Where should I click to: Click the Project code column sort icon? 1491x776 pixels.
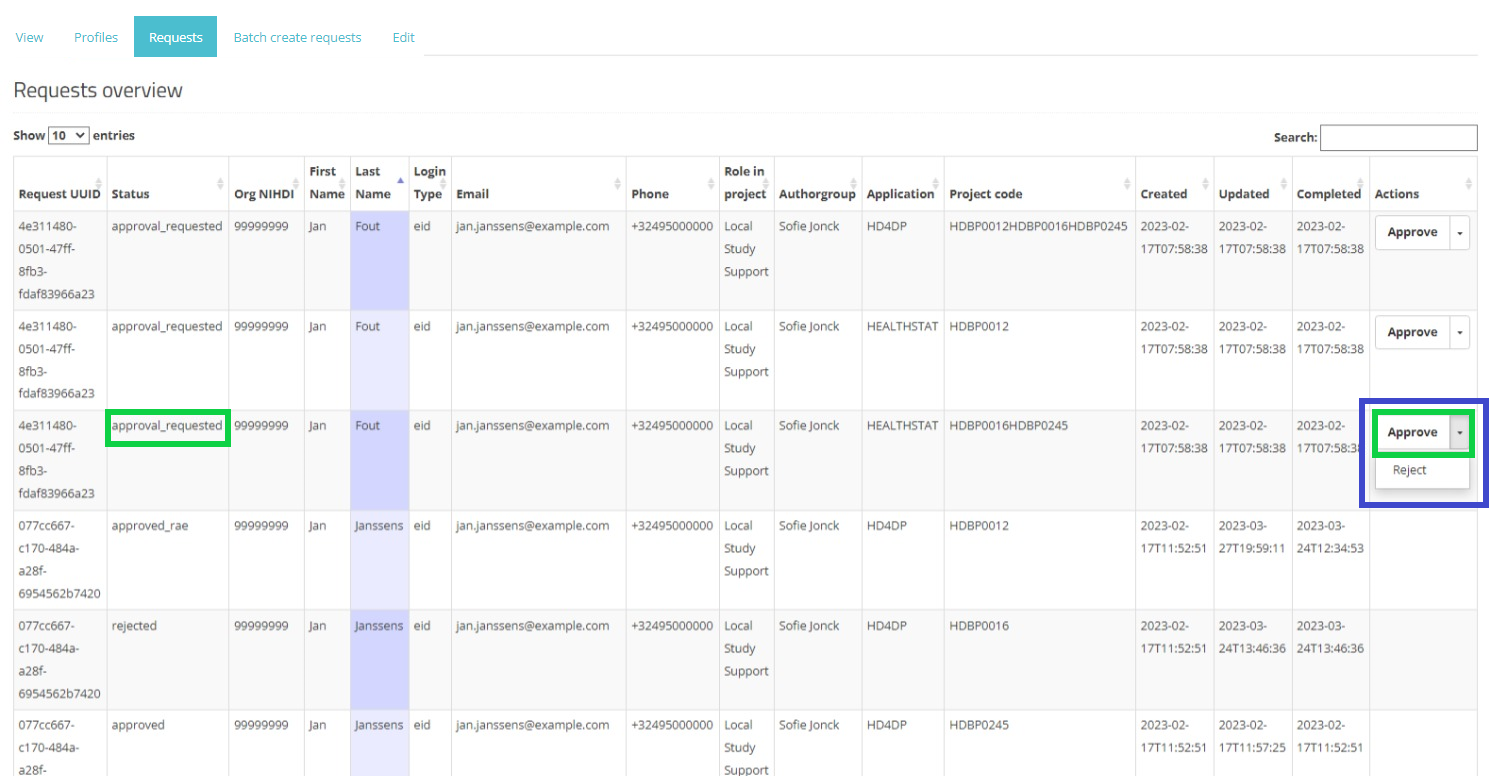pyautogui.click(x=1127, y=183)
